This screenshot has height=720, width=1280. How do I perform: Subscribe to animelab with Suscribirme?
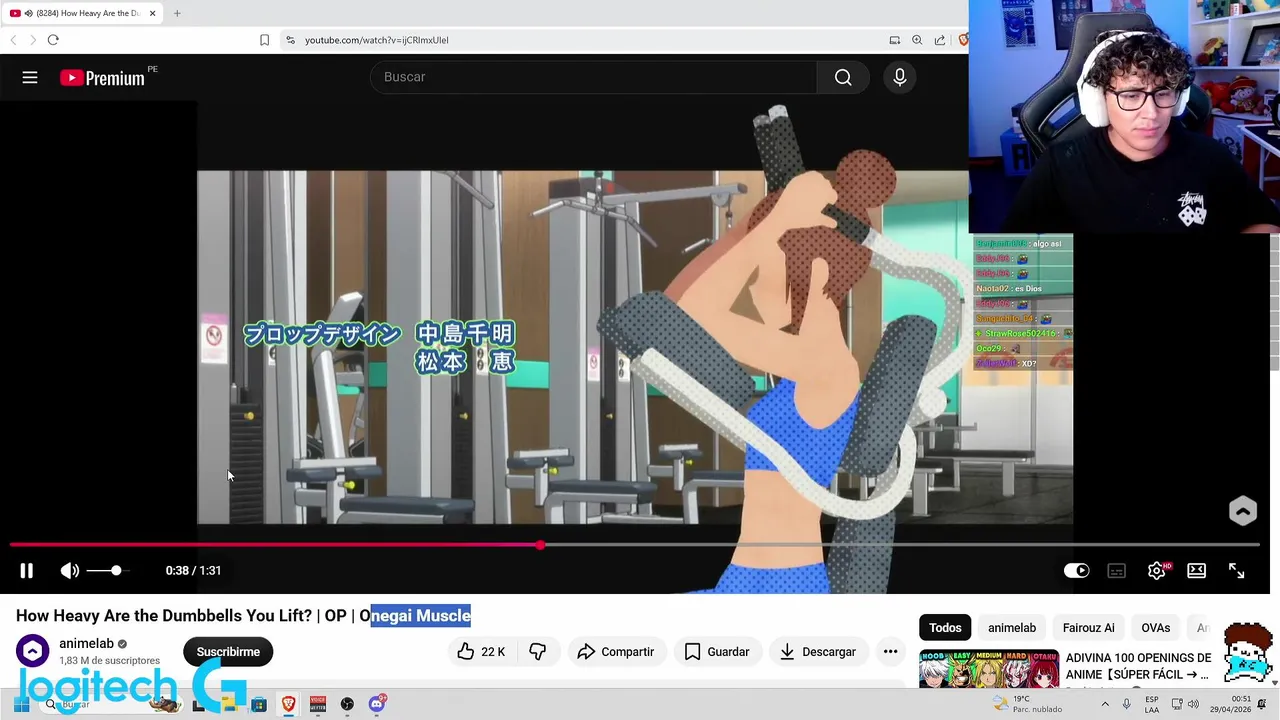[x=228, y=652]
